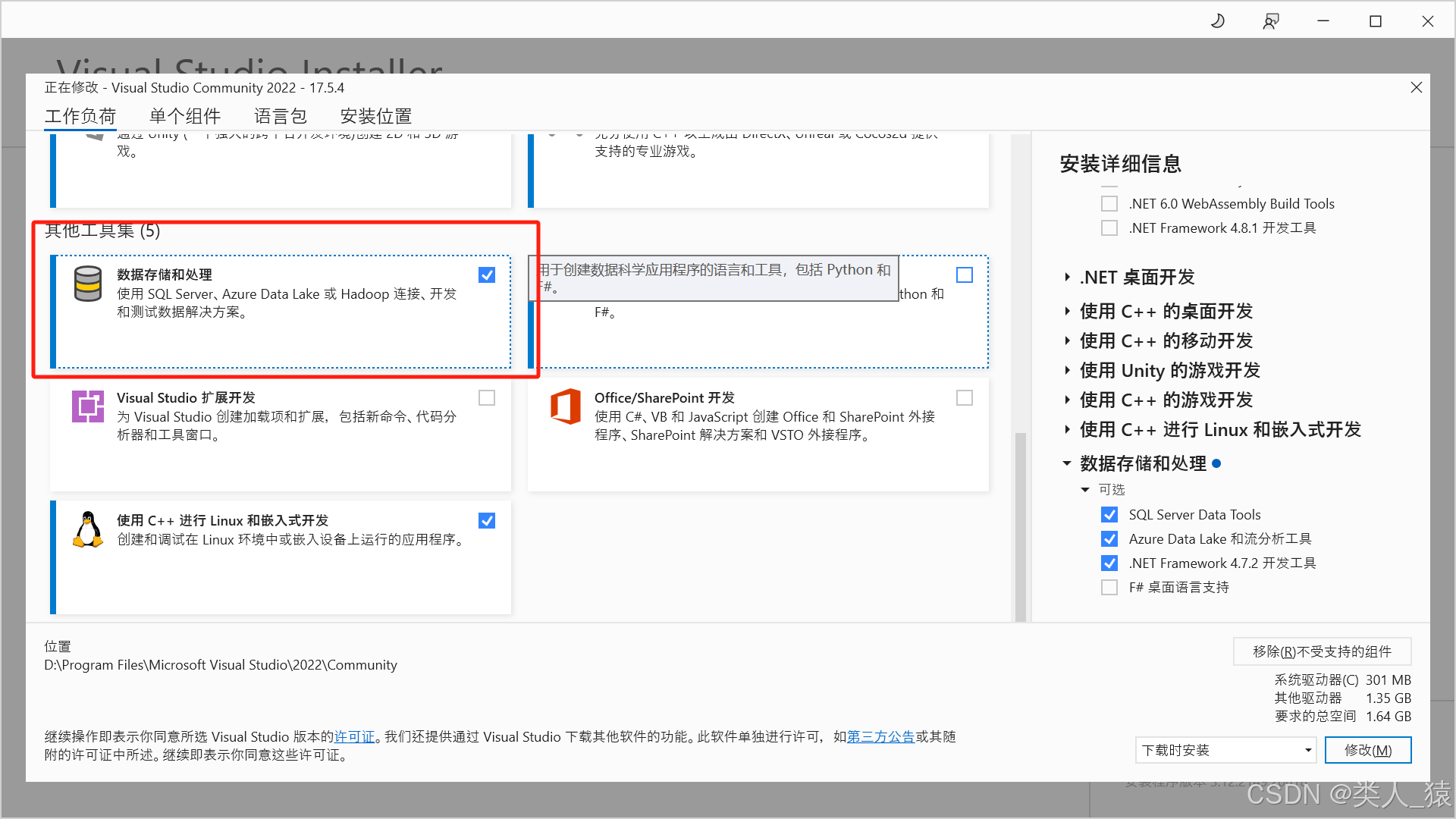
Task: Click the Office/SharePoint development icon
Action: pyautogui.click(x=566, y=406)
